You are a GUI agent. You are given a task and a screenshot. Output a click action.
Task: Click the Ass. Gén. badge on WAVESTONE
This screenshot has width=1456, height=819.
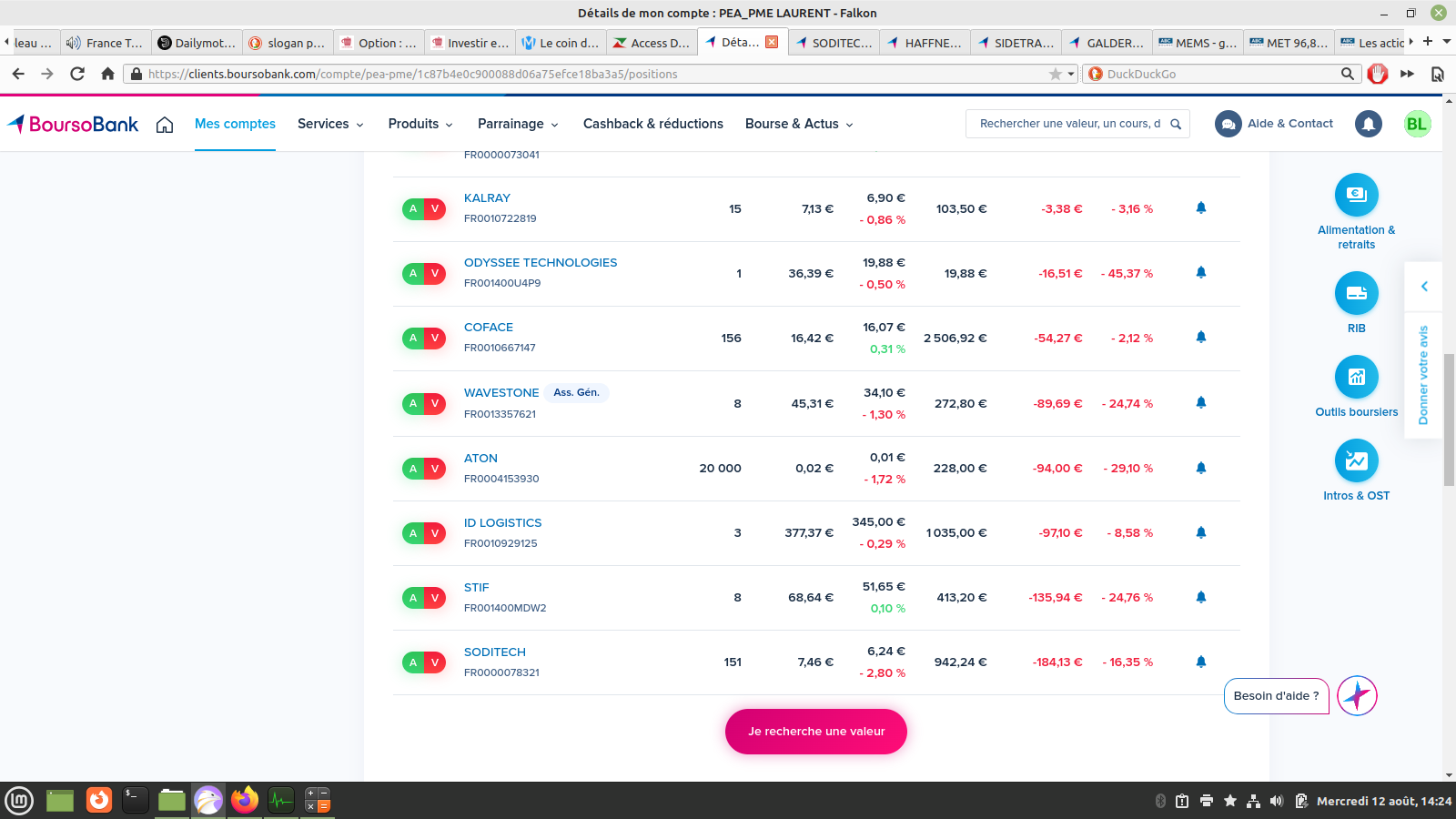[577, 393]
